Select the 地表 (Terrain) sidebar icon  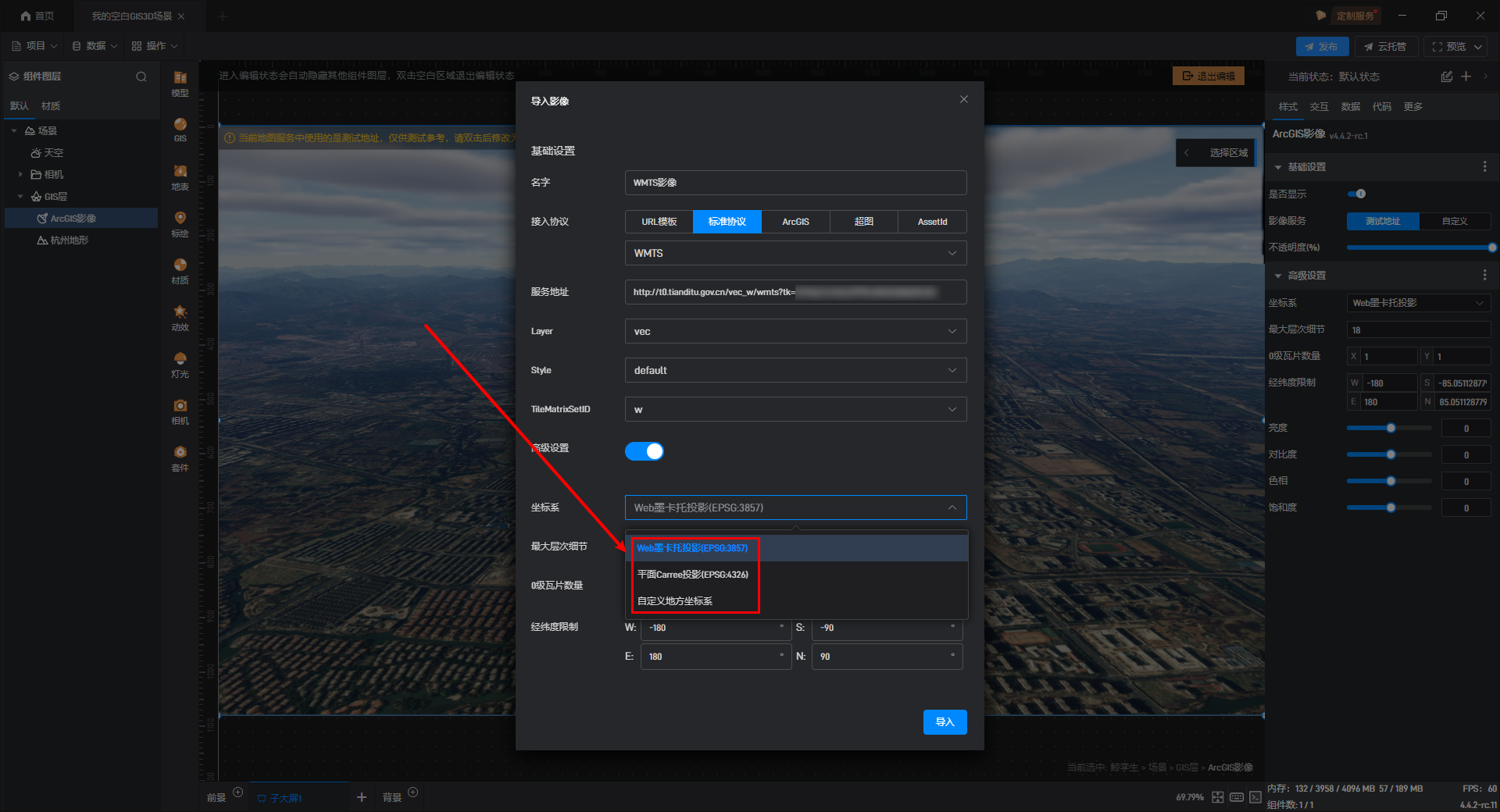pyautogui.click(x=180, y=176)
